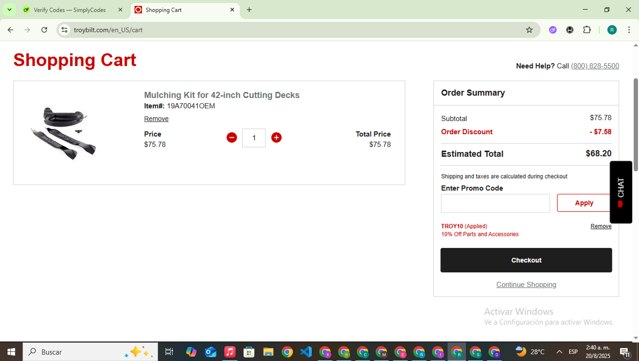Screen dimensions: 639x361
Task: Open Visual Studio Code from the taskbar
Action: coord(306,352)
